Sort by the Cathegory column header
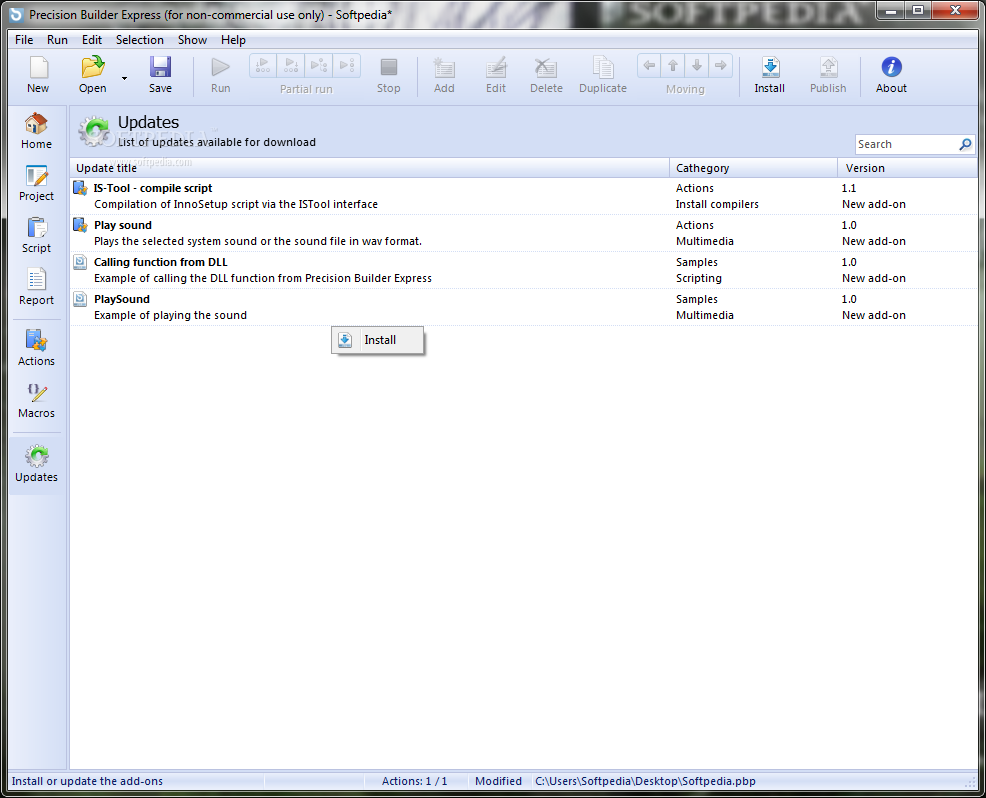Viewport: 986px width, 798px height. [753, 168]
